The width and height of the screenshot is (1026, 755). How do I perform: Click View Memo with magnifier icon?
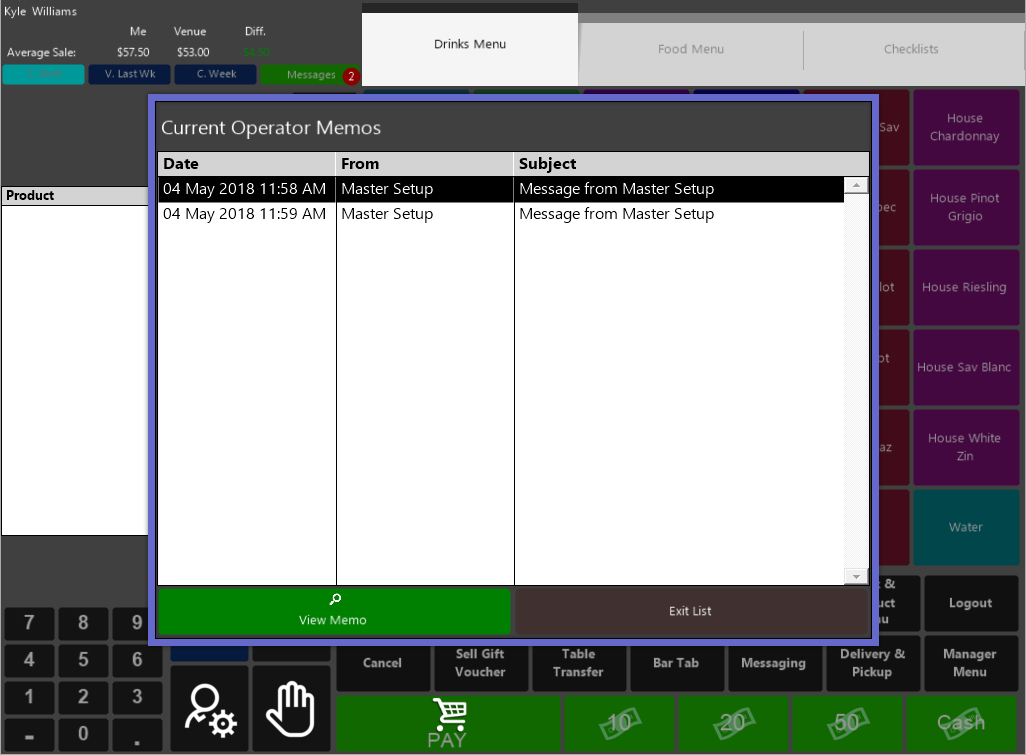pos(333,611)
